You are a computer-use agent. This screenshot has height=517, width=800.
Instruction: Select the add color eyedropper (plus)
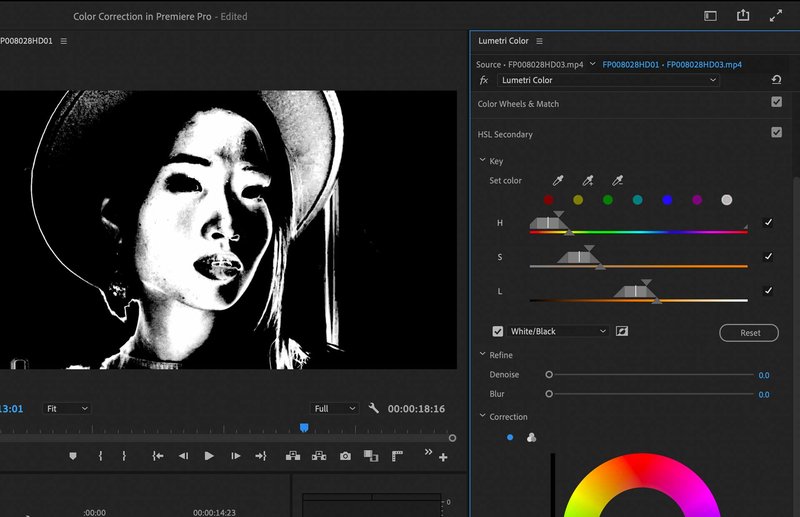[x=588, y=180]
